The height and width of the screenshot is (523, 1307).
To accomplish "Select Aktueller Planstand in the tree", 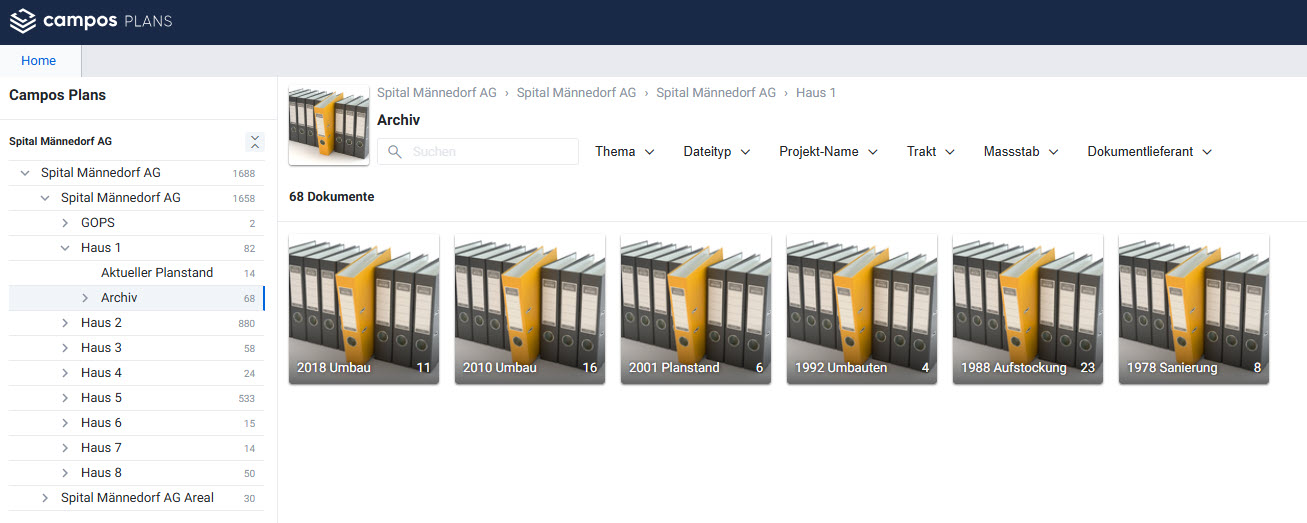I will point(157,273).
